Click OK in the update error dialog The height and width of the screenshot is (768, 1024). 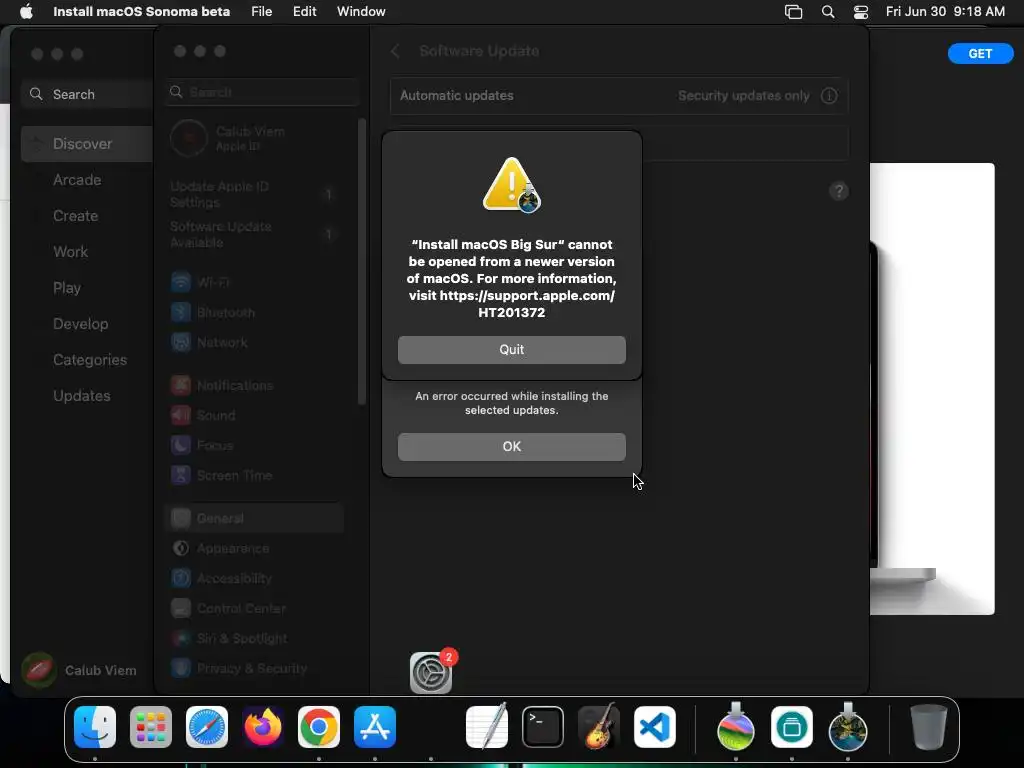[x=511, y=446]
